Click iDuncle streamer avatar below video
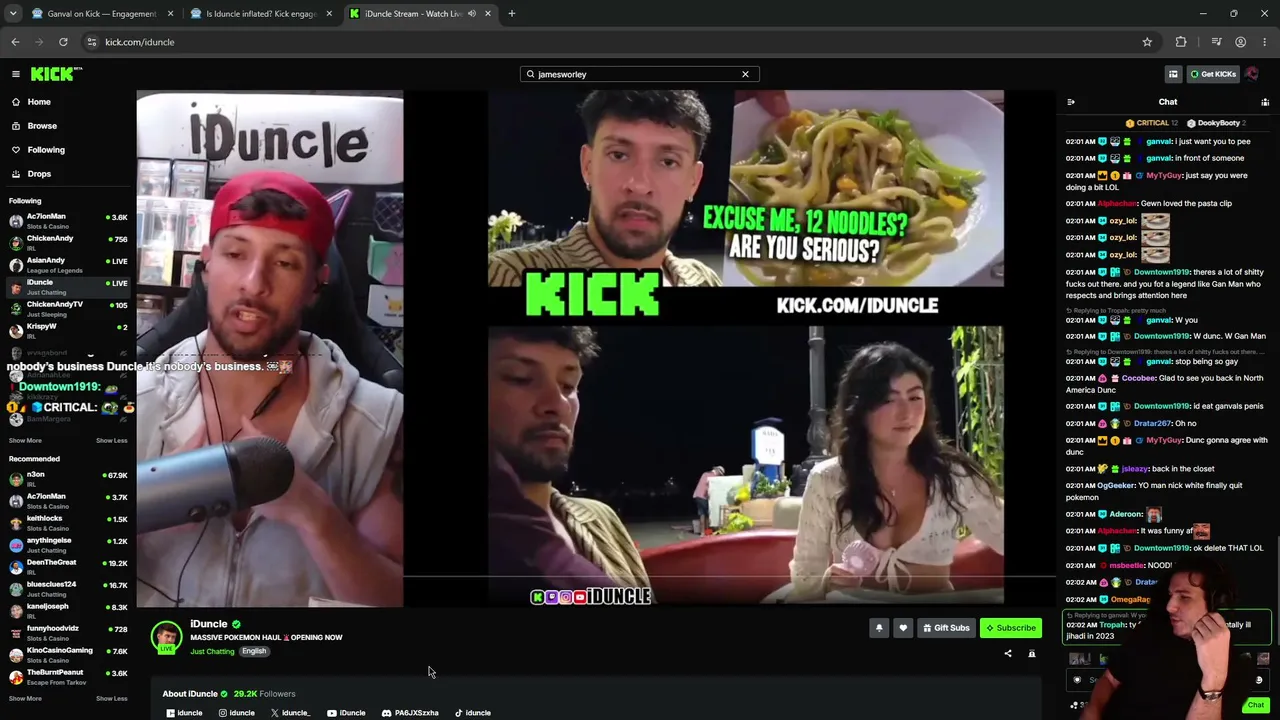 coord(166,637)
